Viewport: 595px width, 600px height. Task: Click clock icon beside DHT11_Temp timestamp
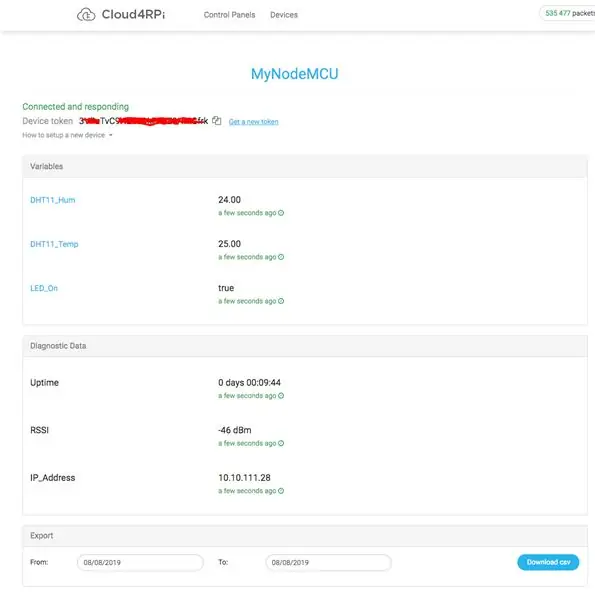281,257
